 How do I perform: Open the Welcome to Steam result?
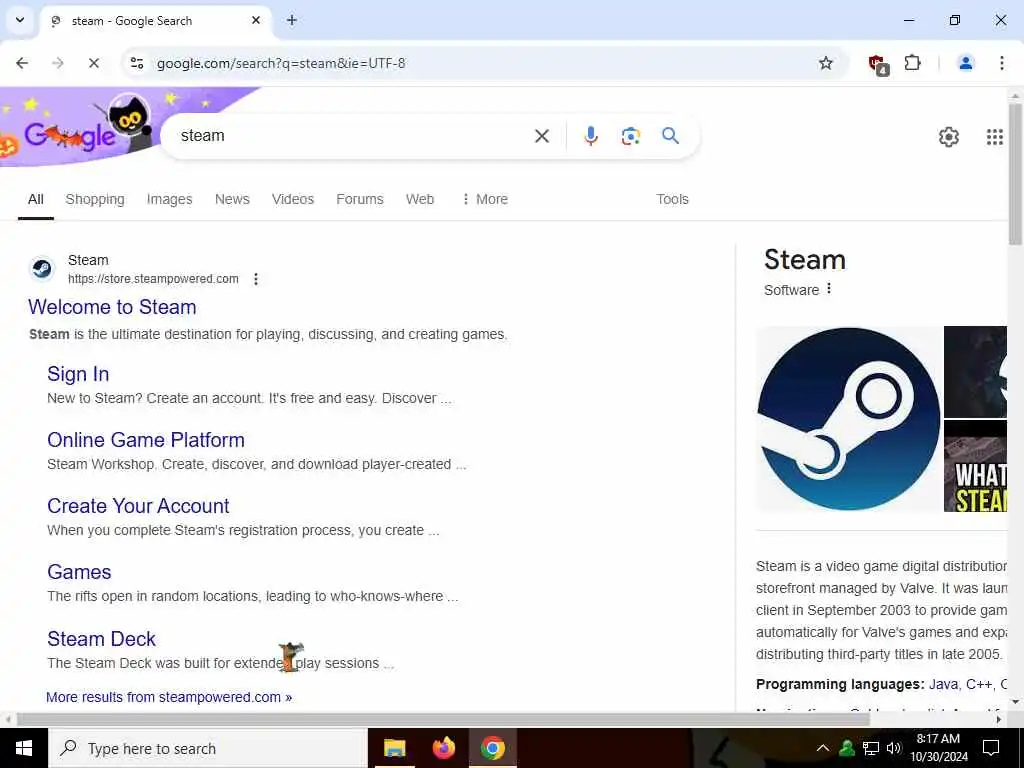tap(112, 307)
